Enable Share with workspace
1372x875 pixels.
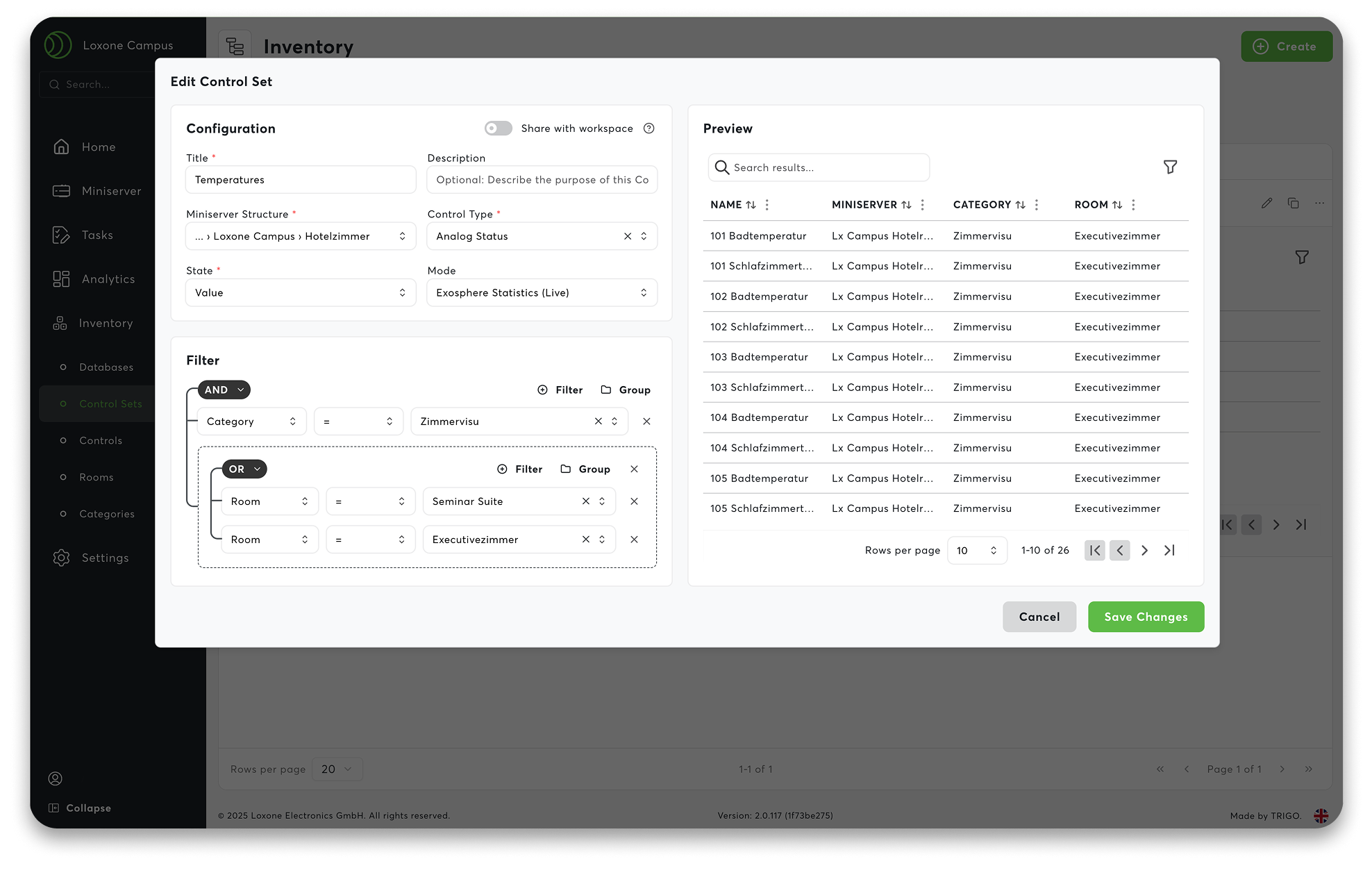498,128
